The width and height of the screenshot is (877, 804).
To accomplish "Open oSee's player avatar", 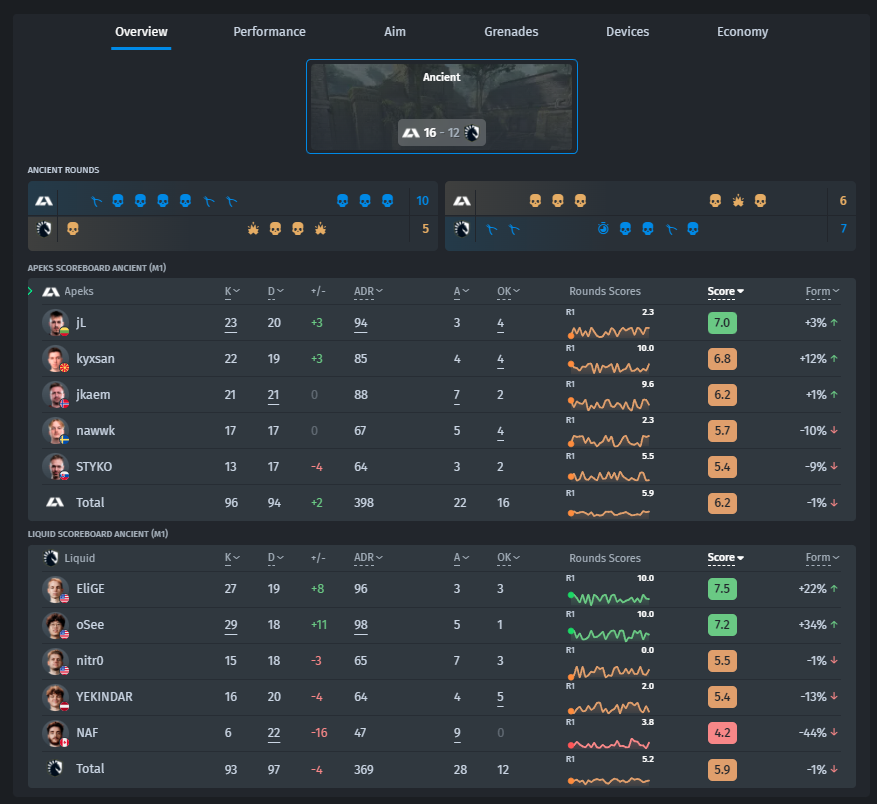I will pyautogui.click(x=55, y=625).
